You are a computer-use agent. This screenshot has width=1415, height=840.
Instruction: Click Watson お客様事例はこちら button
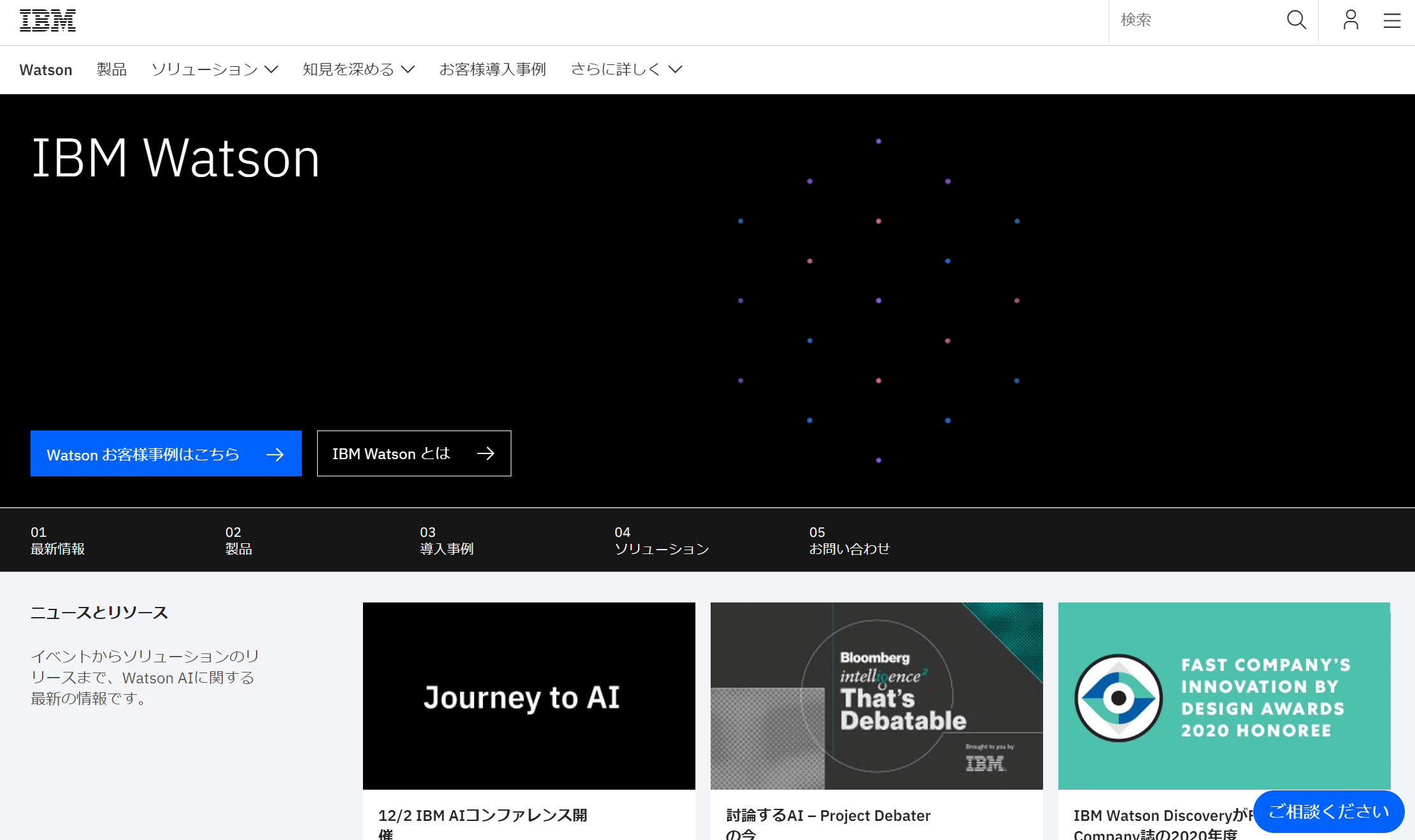pyautogui.click(x=166, y=453)
